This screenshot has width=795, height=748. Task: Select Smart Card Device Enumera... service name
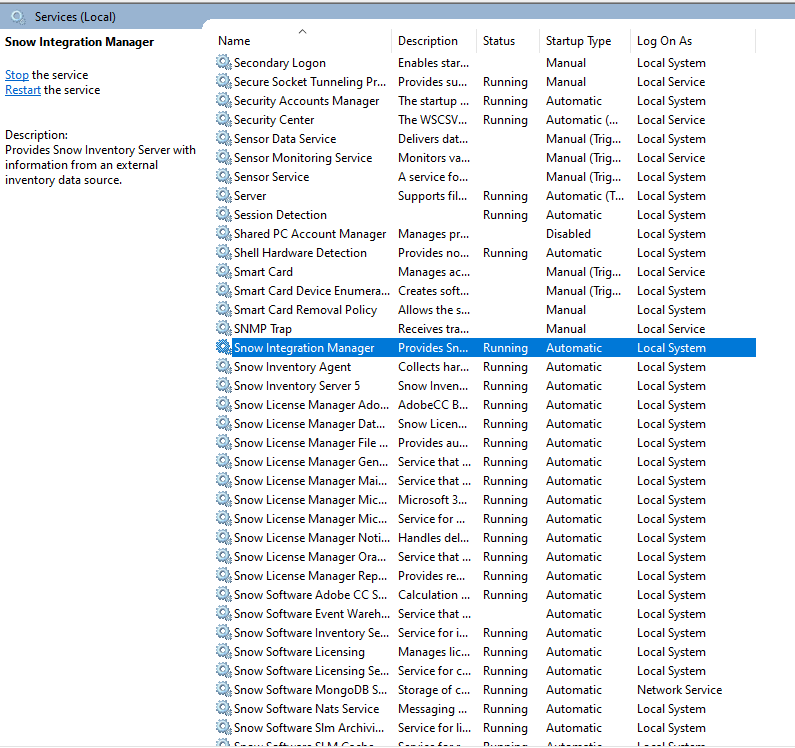click(312, 291)
